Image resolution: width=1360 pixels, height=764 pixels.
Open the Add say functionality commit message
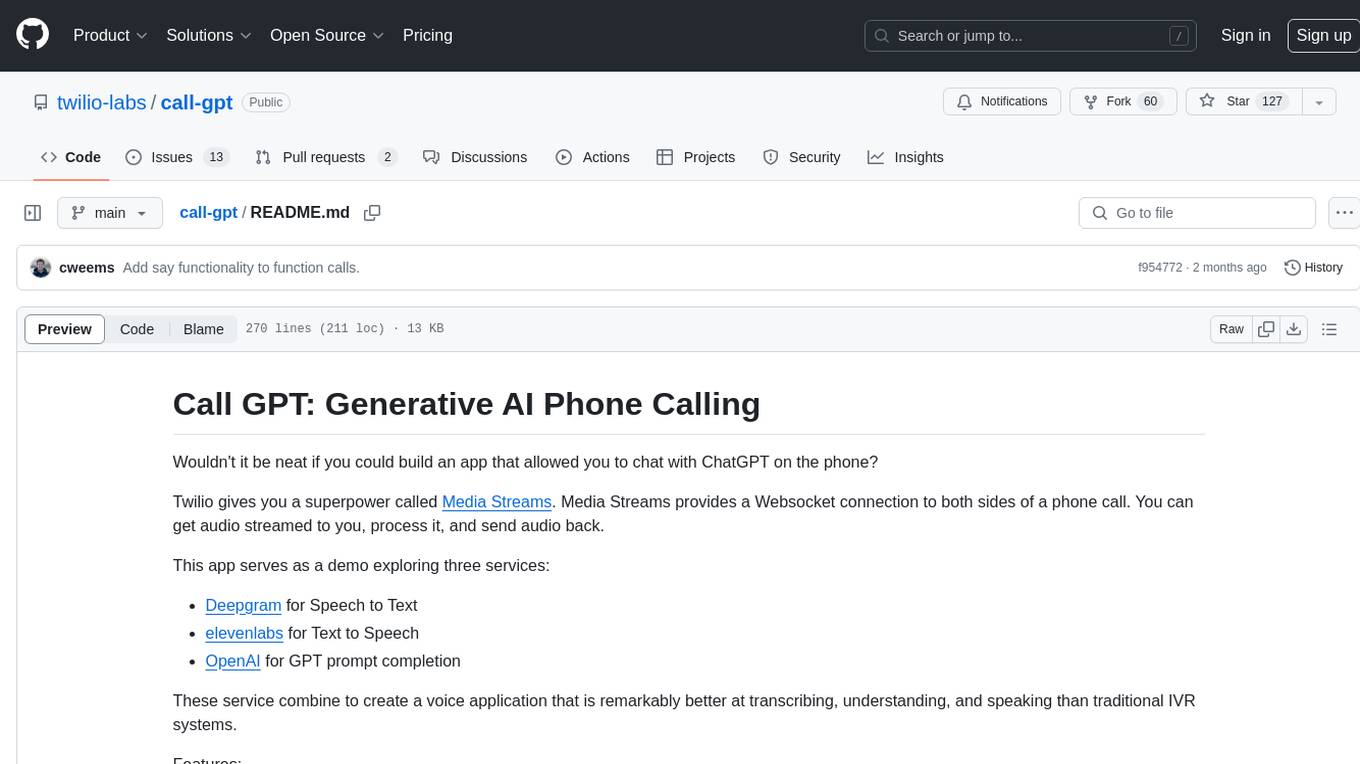241,267
